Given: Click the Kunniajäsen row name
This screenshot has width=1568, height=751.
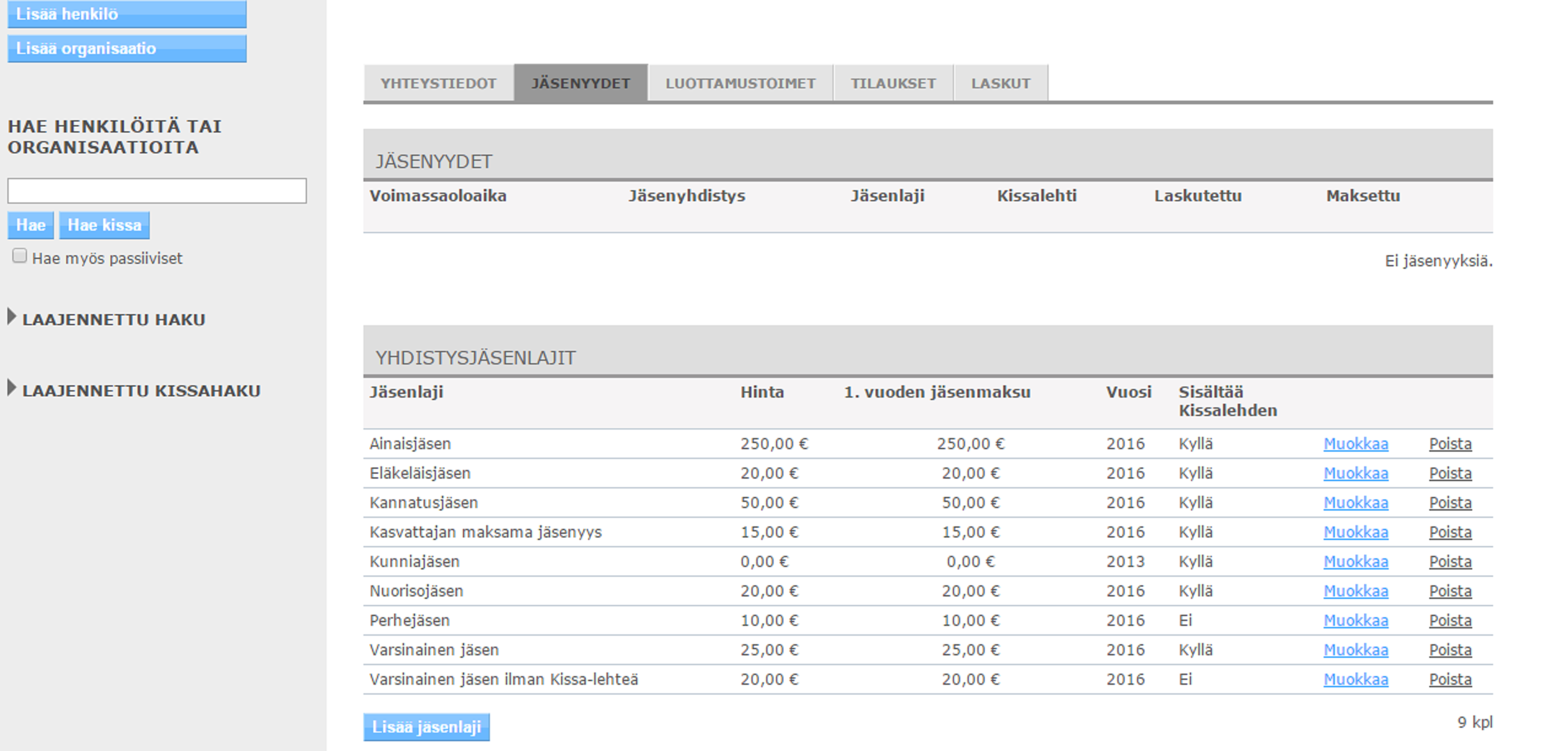Looking at the screenshot, I should click(414, 561).
